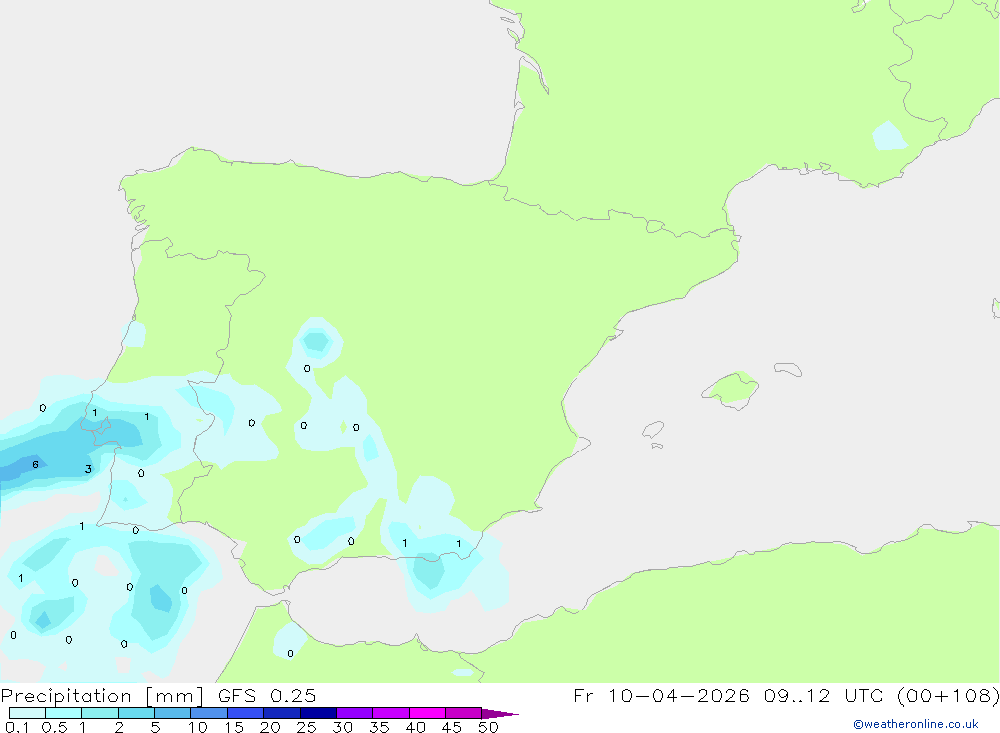Viewport: 1000px width, 733px height.
Task: Click the legend swatch between 20 and 25
Action: 282,713
